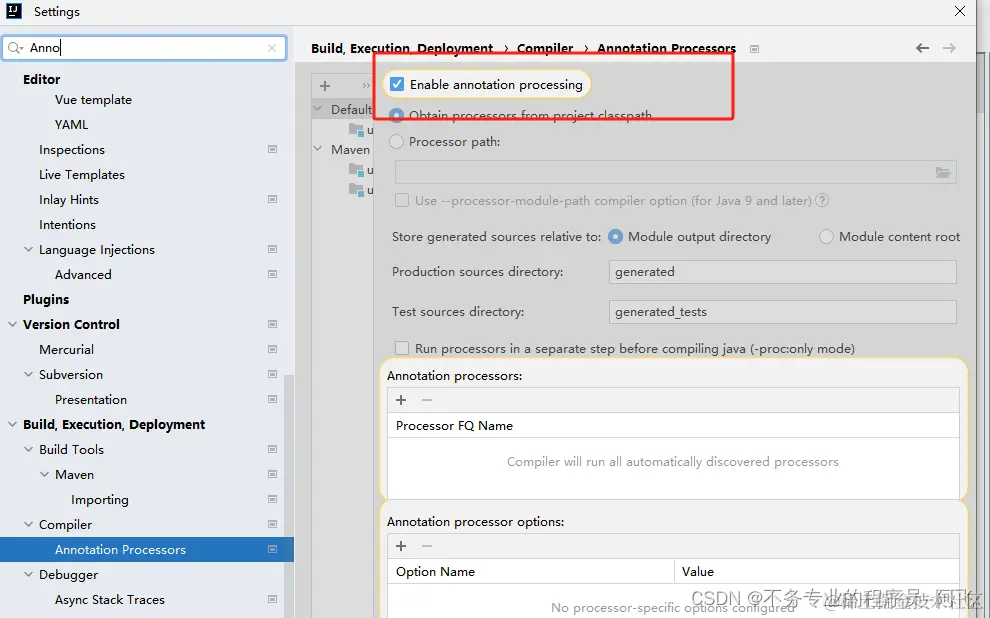Collapse the Build Tools node
990x618 pixels.
click(x=28, y=449)
